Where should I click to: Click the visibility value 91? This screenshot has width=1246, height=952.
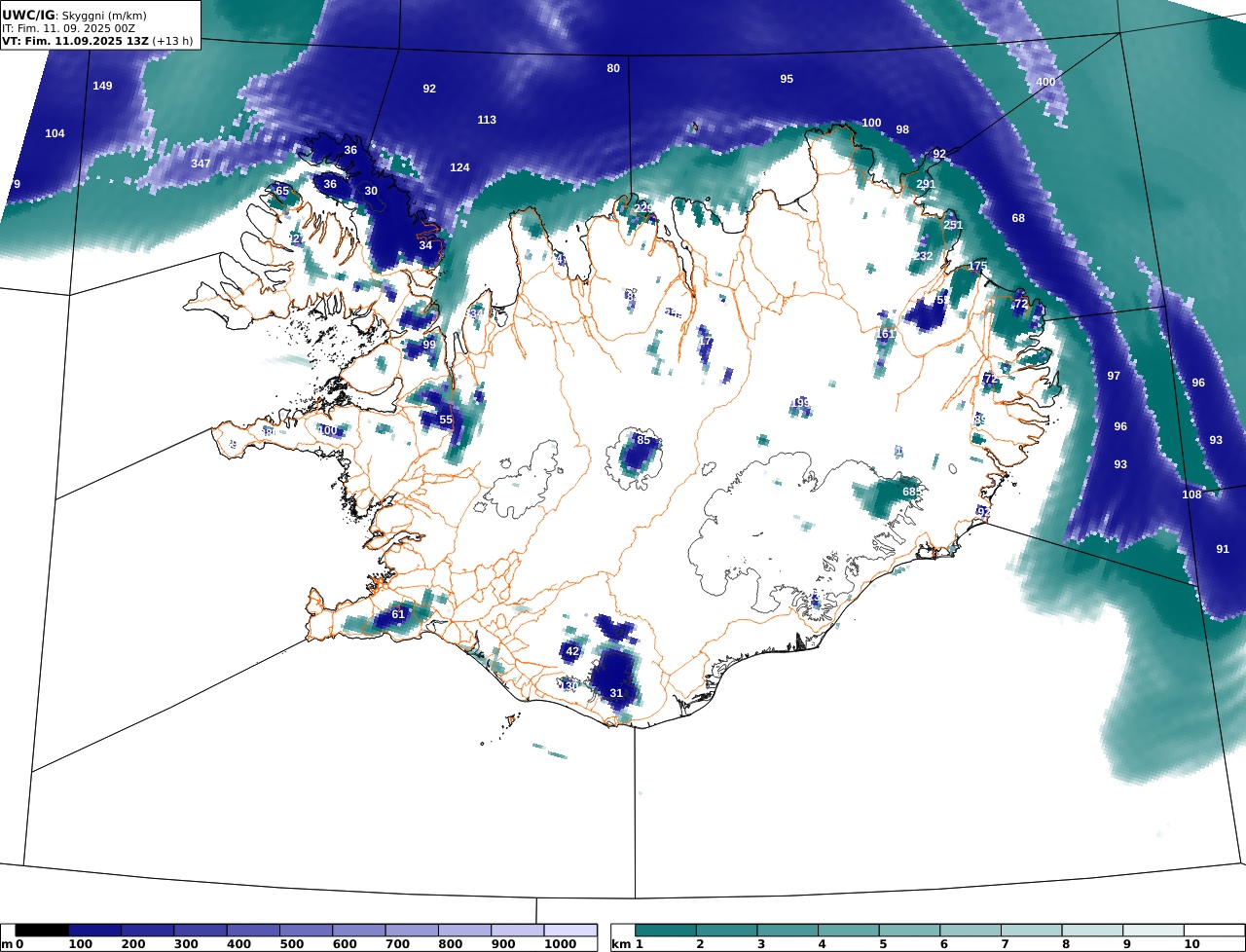pos(1223,549)
